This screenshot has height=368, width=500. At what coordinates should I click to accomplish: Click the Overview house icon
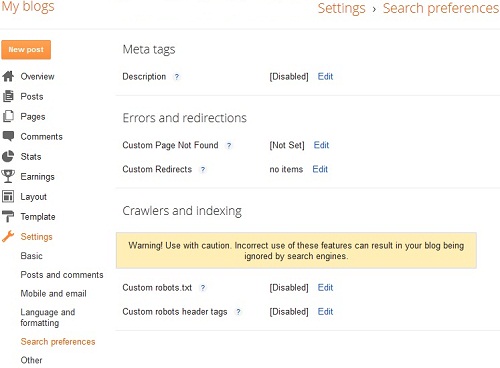(8, 76)
